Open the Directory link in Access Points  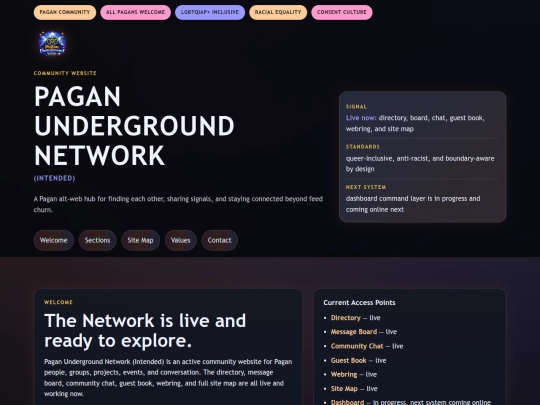coord(345,318)
